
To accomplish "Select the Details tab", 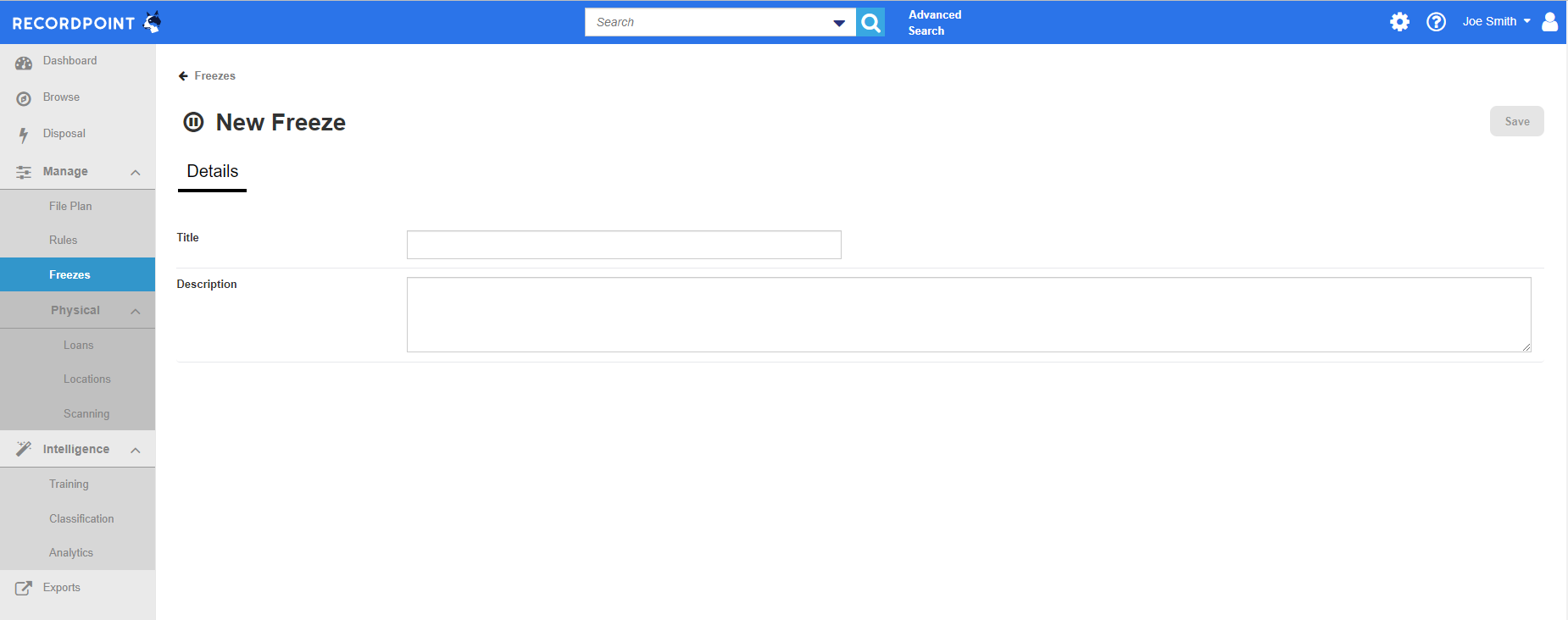I will (213, 172).
